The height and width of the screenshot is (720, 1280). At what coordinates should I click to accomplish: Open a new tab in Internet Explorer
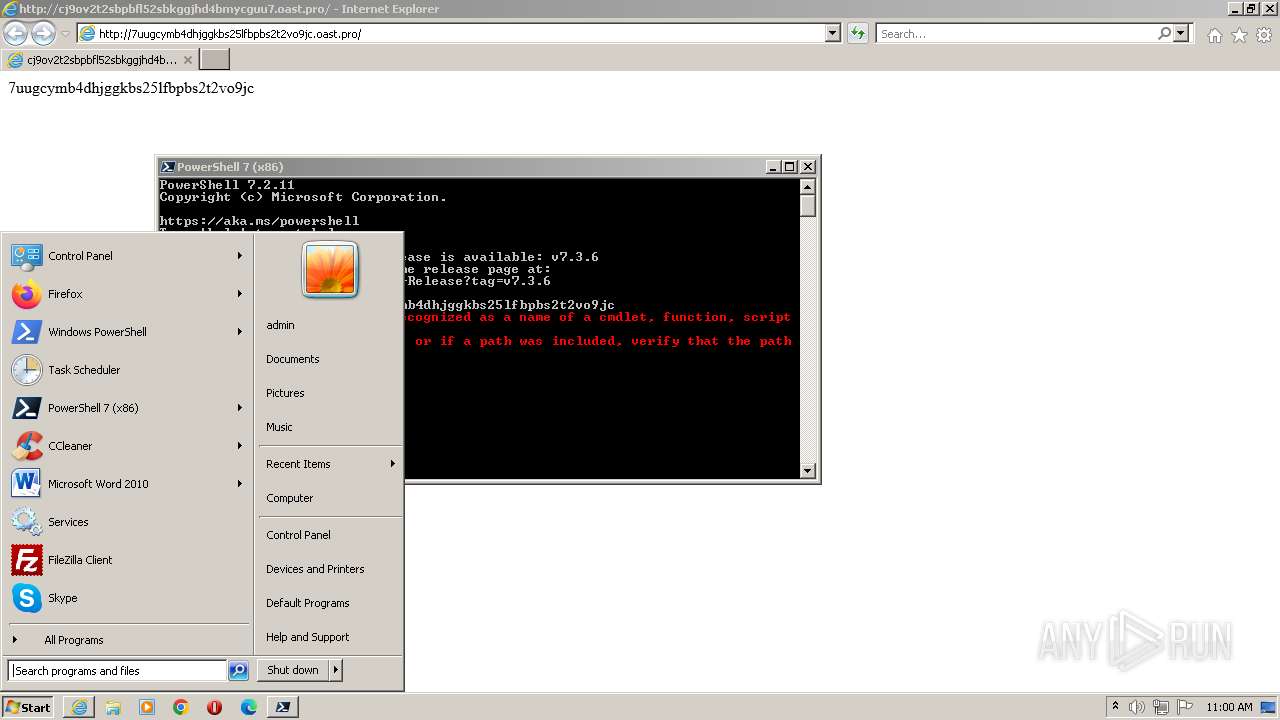[215, 60]
